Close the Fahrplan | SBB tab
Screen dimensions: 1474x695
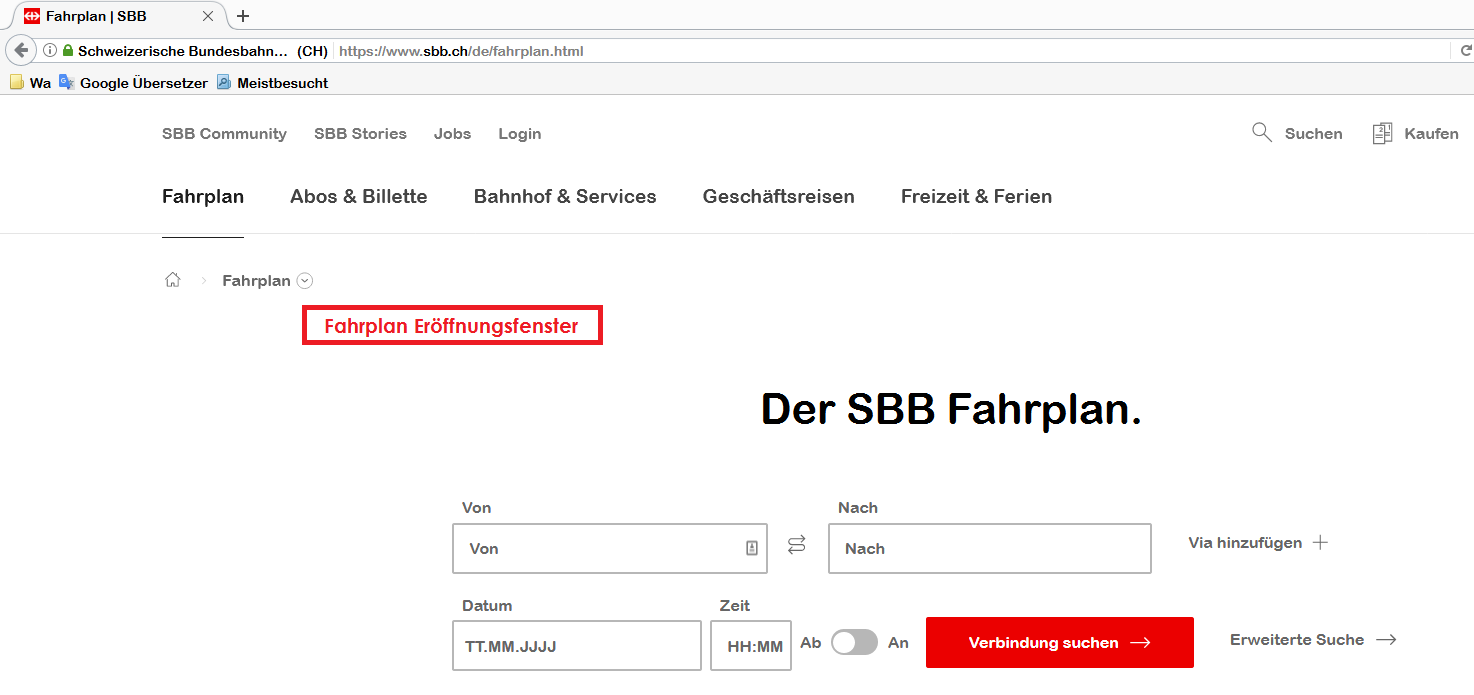tap(208, 16)
